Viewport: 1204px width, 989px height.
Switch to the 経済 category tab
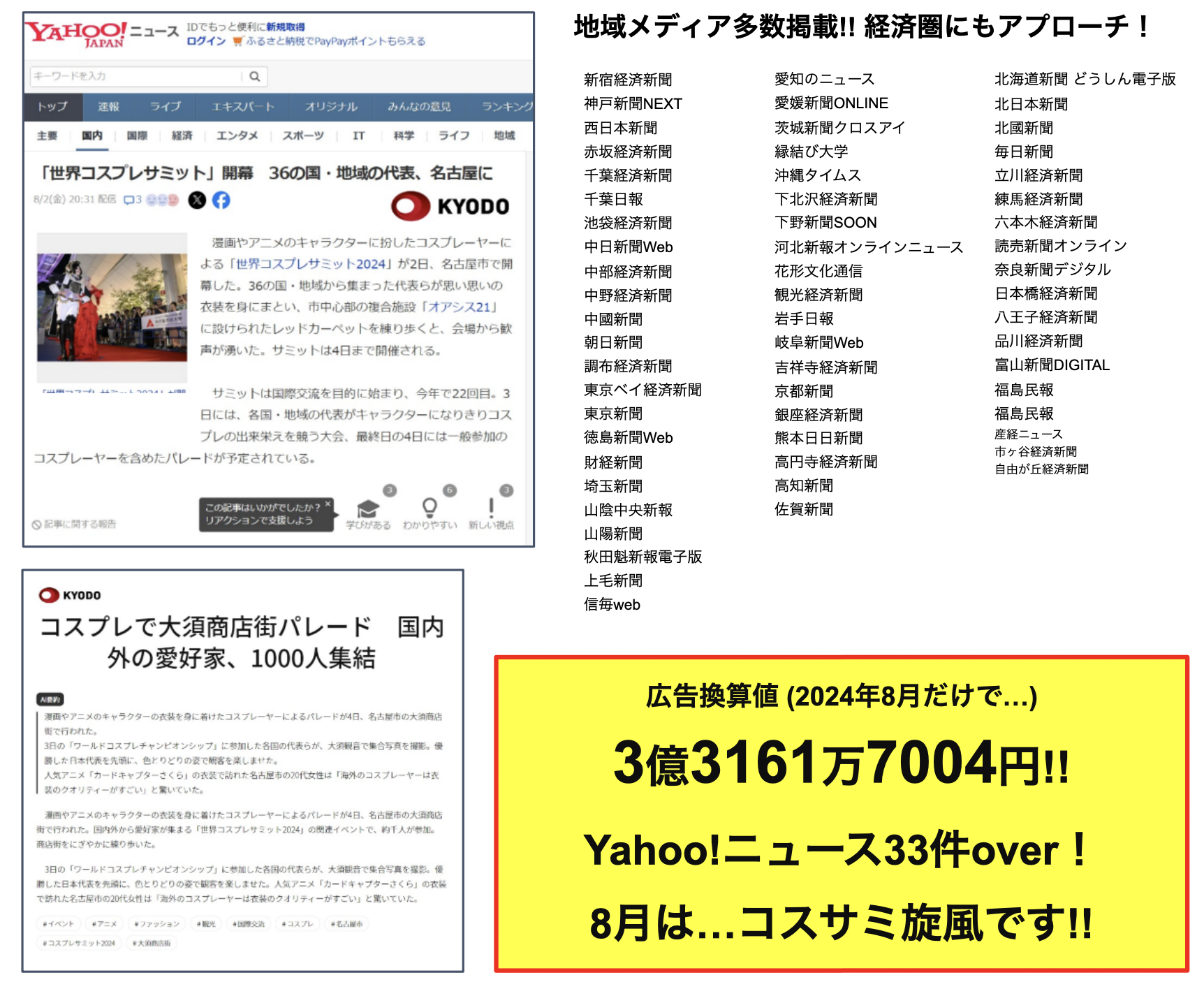coord(182,135)
